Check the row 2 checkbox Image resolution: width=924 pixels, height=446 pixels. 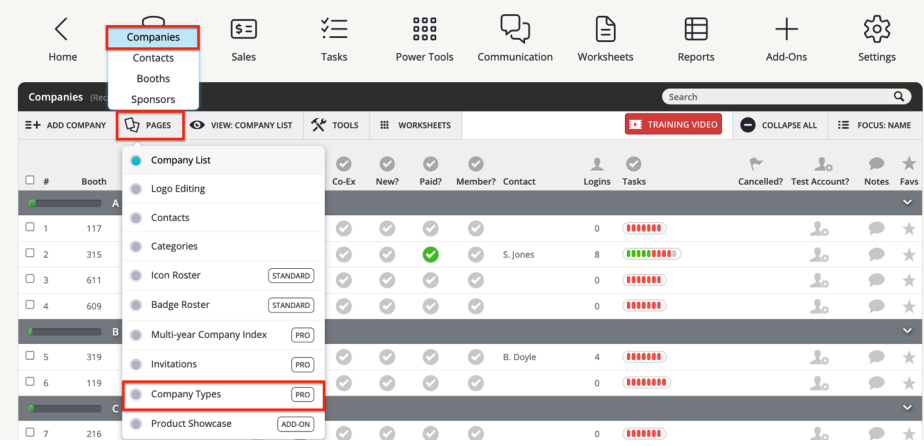(30, 253)
